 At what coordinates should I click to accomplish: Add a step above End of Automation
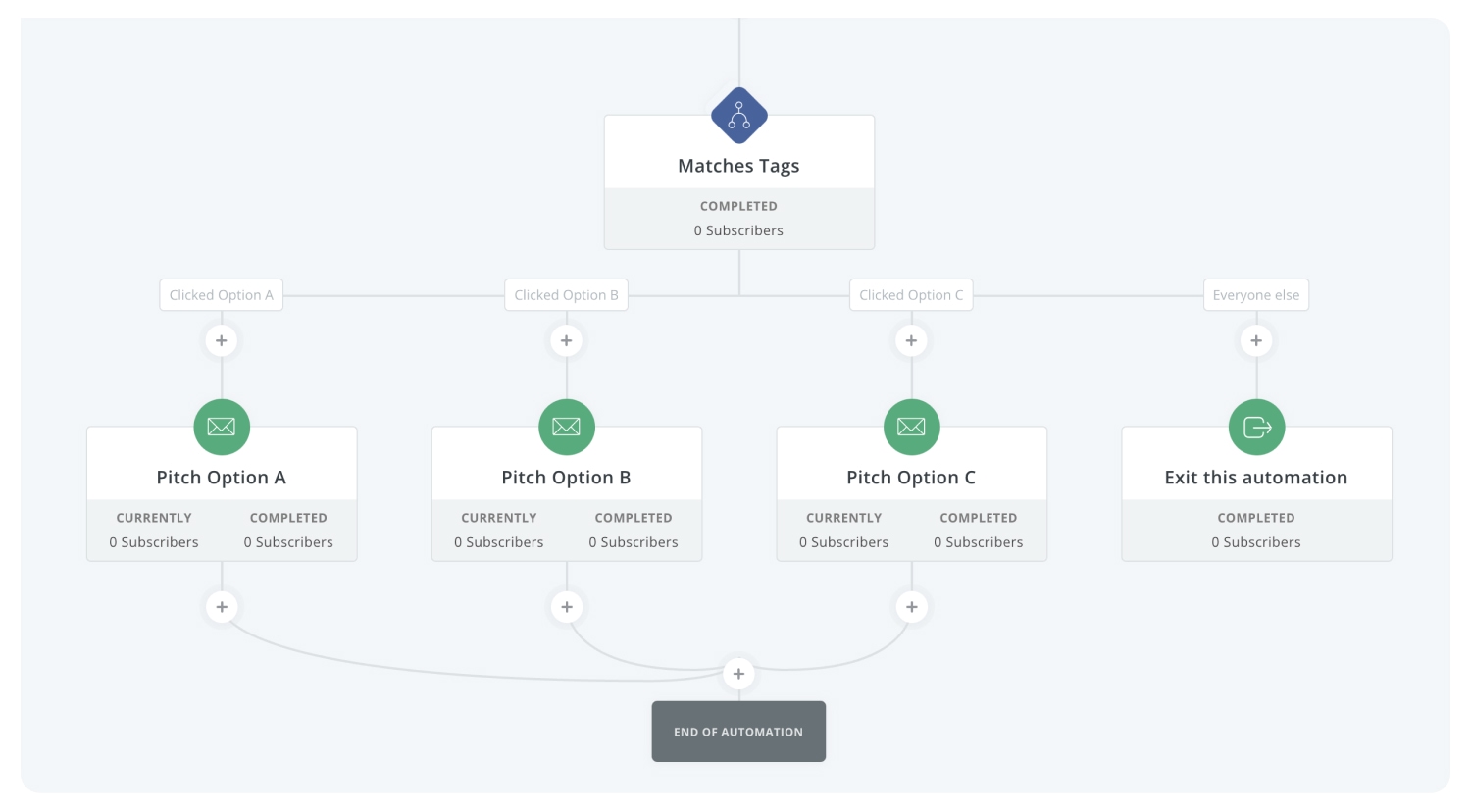pyautogui.click(x=738, y=674)
